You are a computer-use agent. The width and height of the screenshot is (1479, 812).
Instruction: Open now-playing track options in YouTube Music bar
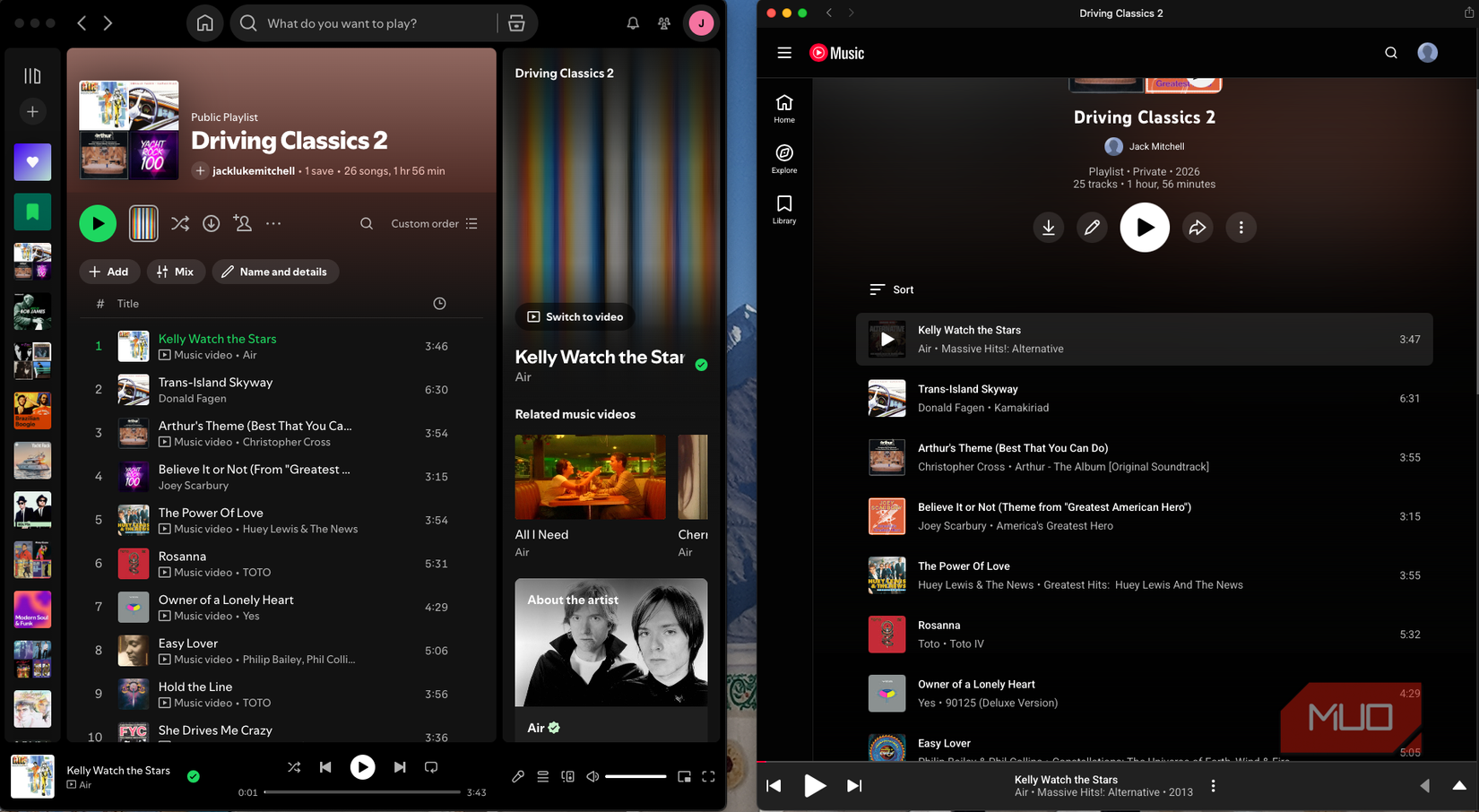(1214, 786)
